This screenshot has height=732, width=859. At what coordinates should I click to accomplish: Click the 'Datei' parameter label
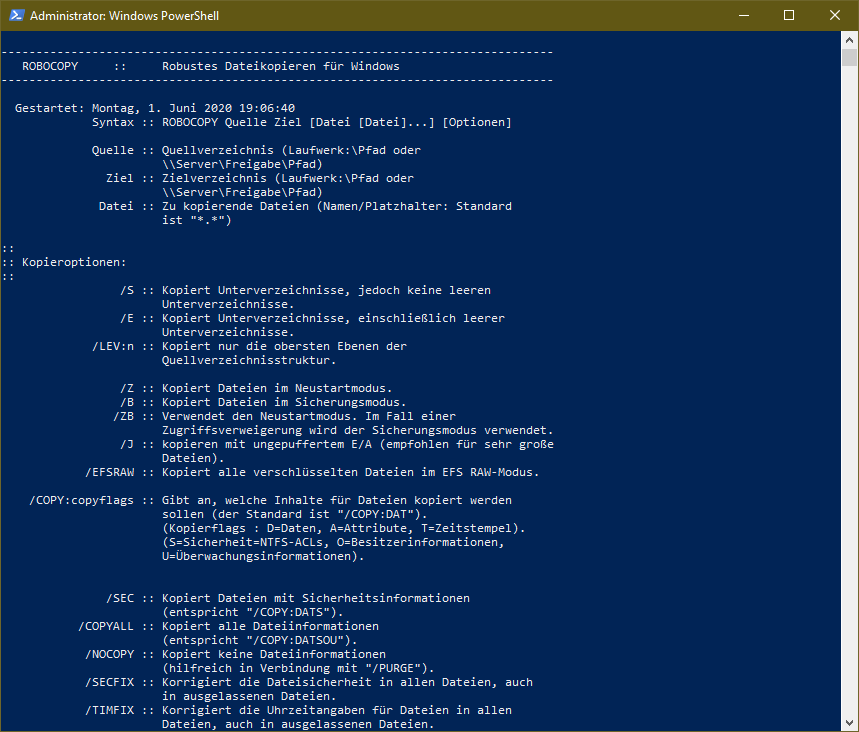coord(116,206)
